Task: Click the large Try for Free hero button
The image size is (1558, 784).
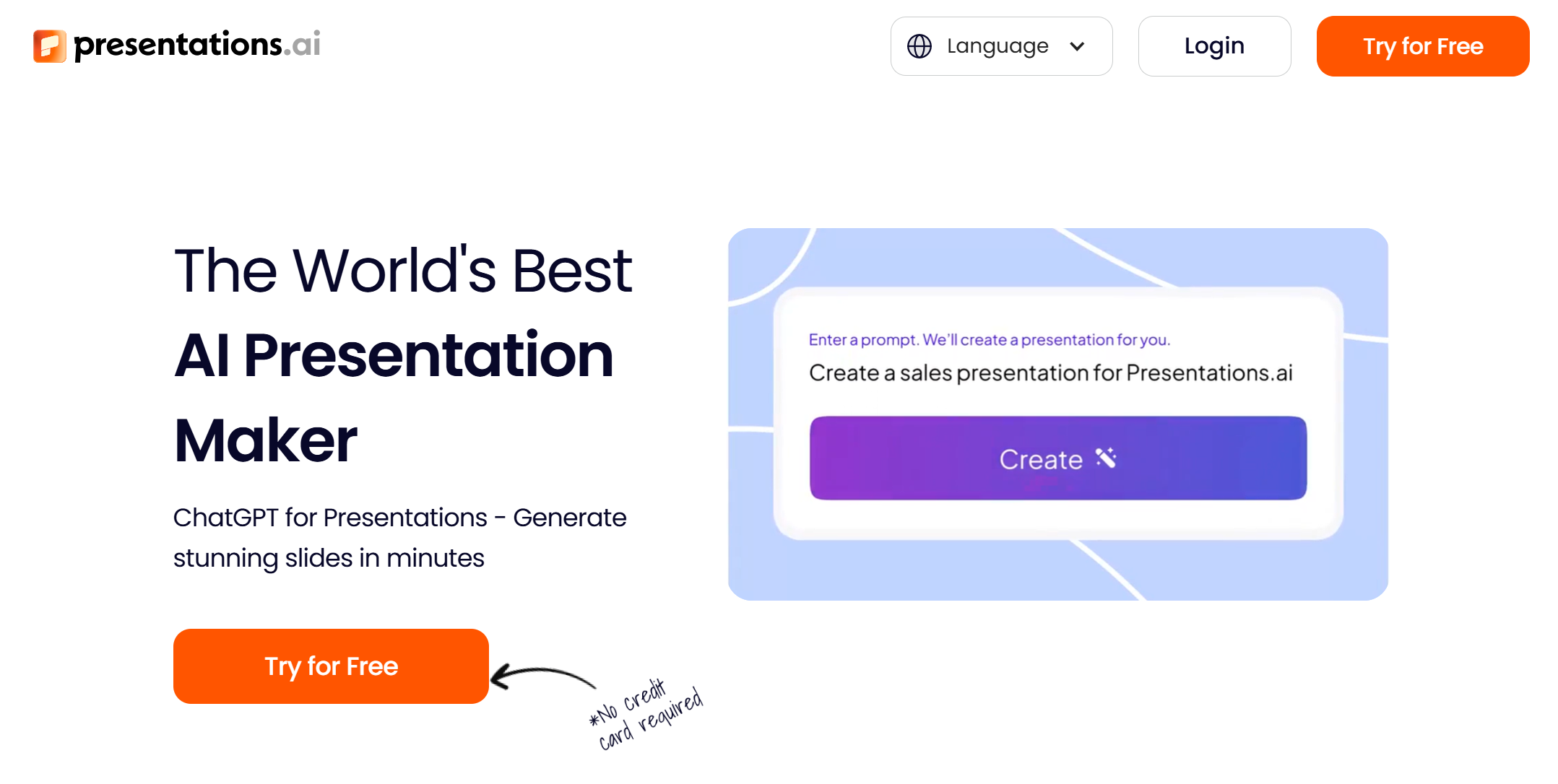Action: [x=331, y=666]
